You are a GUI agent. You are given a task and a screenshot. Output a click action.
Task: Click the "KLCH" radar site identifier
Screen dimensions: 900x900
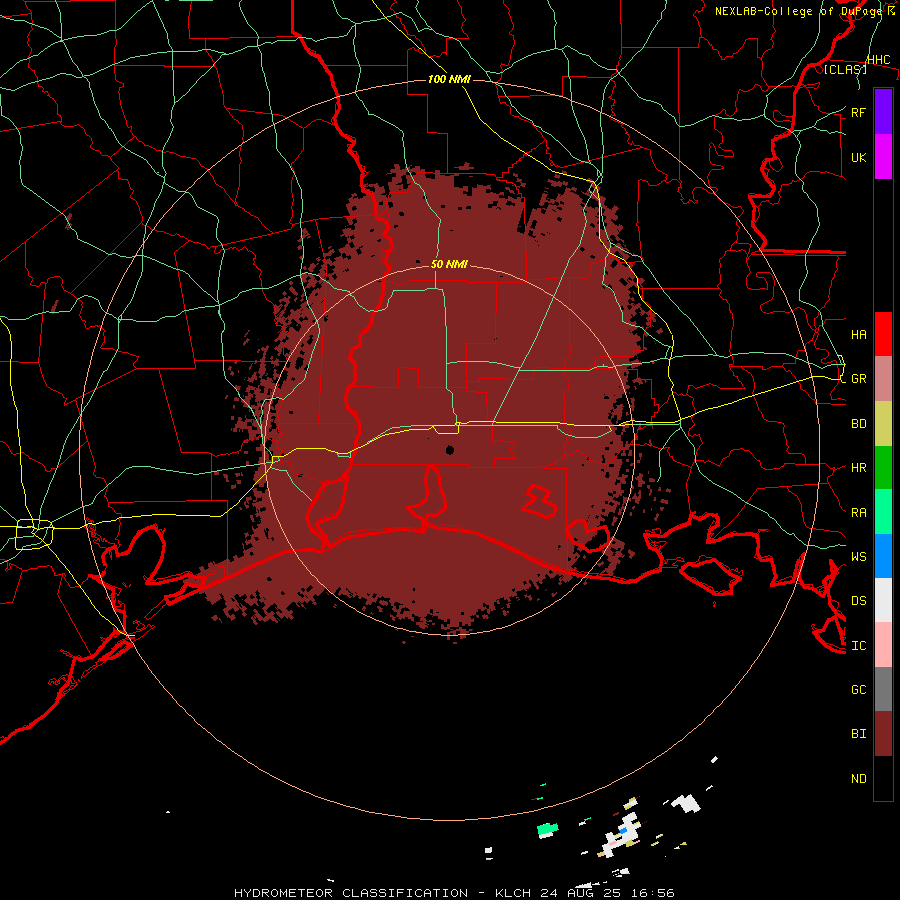514,893
